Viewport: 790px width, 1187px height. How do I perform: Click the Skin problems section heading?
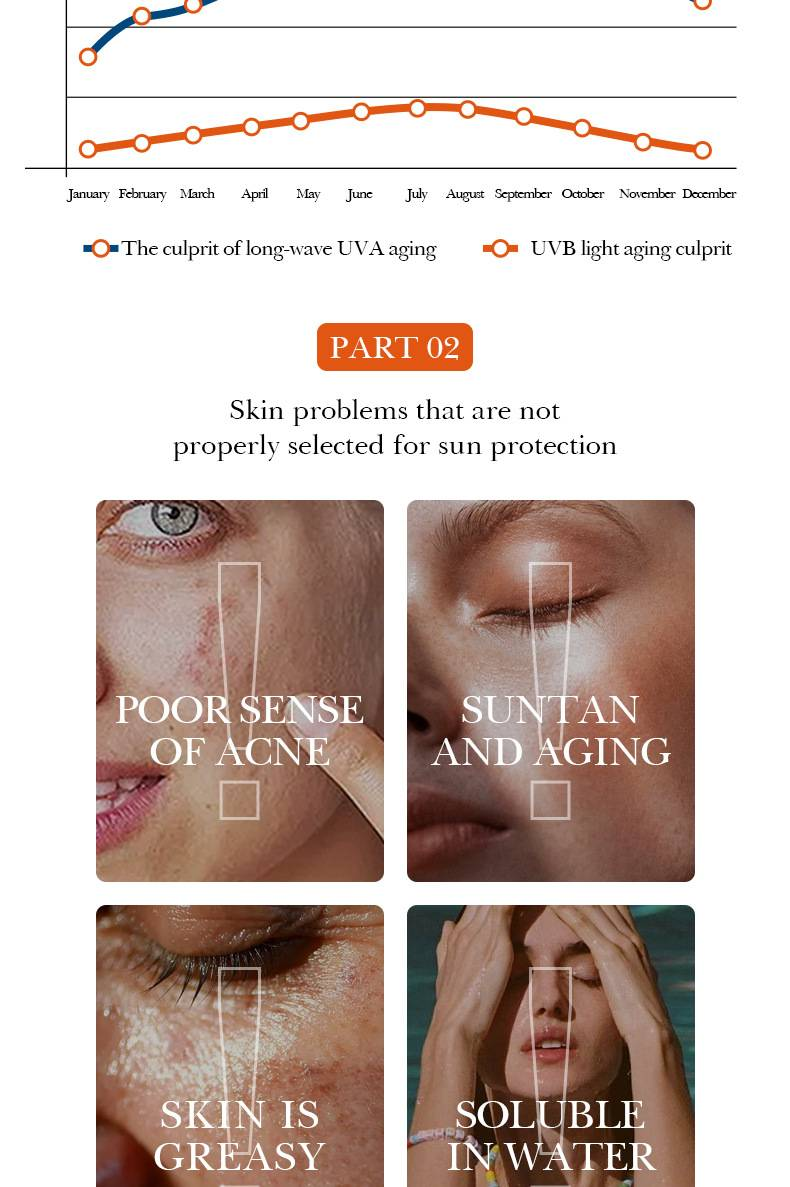394,428
